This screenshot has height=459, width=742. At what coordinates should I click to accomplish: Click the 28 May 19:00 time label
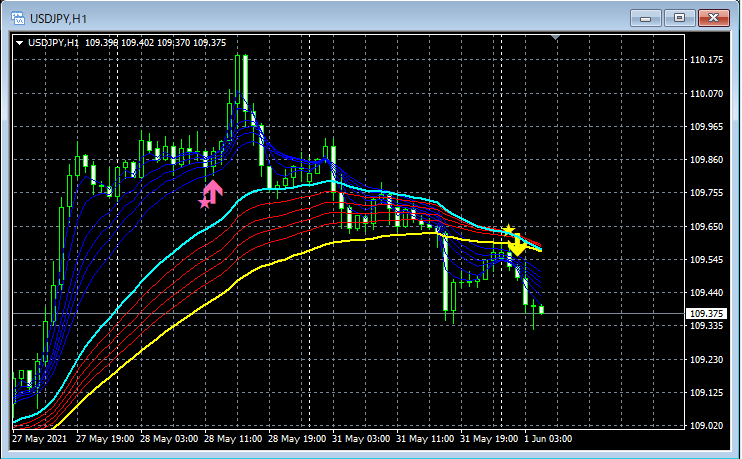point(297,439)
